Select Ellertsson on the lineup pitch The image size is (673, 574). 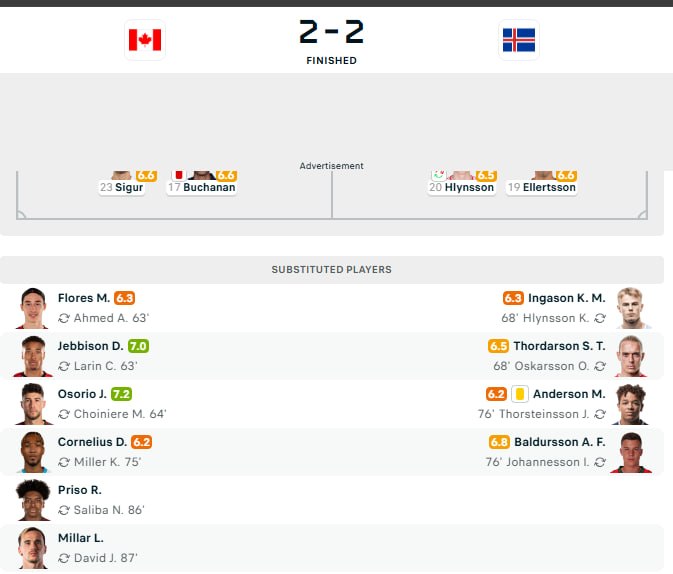(x=541, y=187)
